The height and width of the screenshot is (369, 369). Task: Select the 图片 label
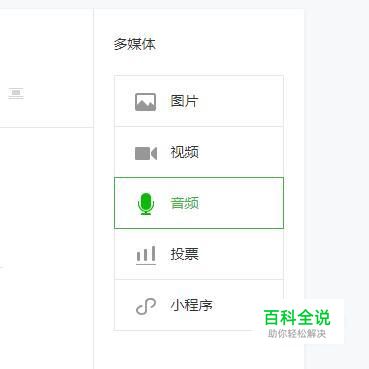click(184, 101)
